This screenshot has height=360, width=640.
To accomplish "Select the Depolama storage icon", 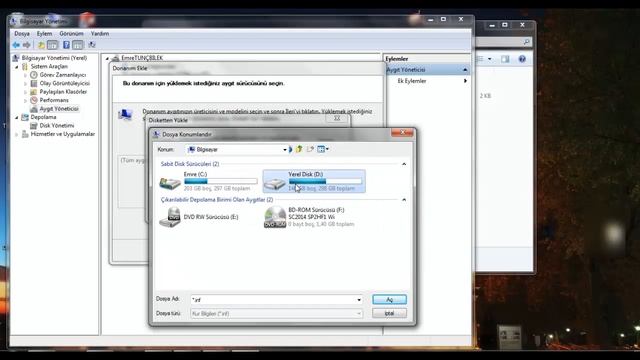I will pyautogui.click(x=25, y=117).
